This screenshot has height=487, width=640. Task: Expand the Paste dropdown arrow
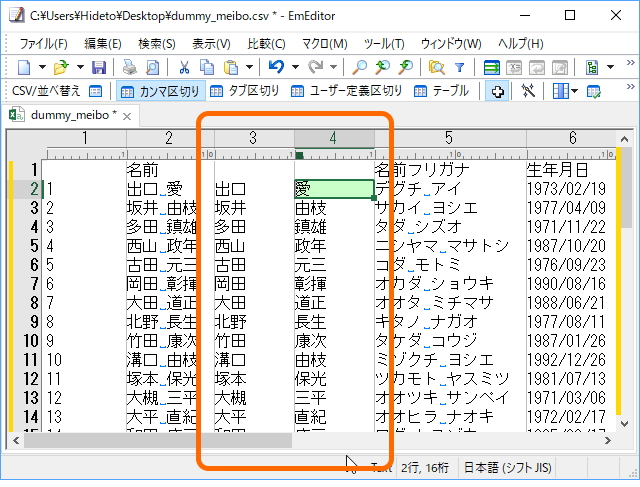[249, 67]
